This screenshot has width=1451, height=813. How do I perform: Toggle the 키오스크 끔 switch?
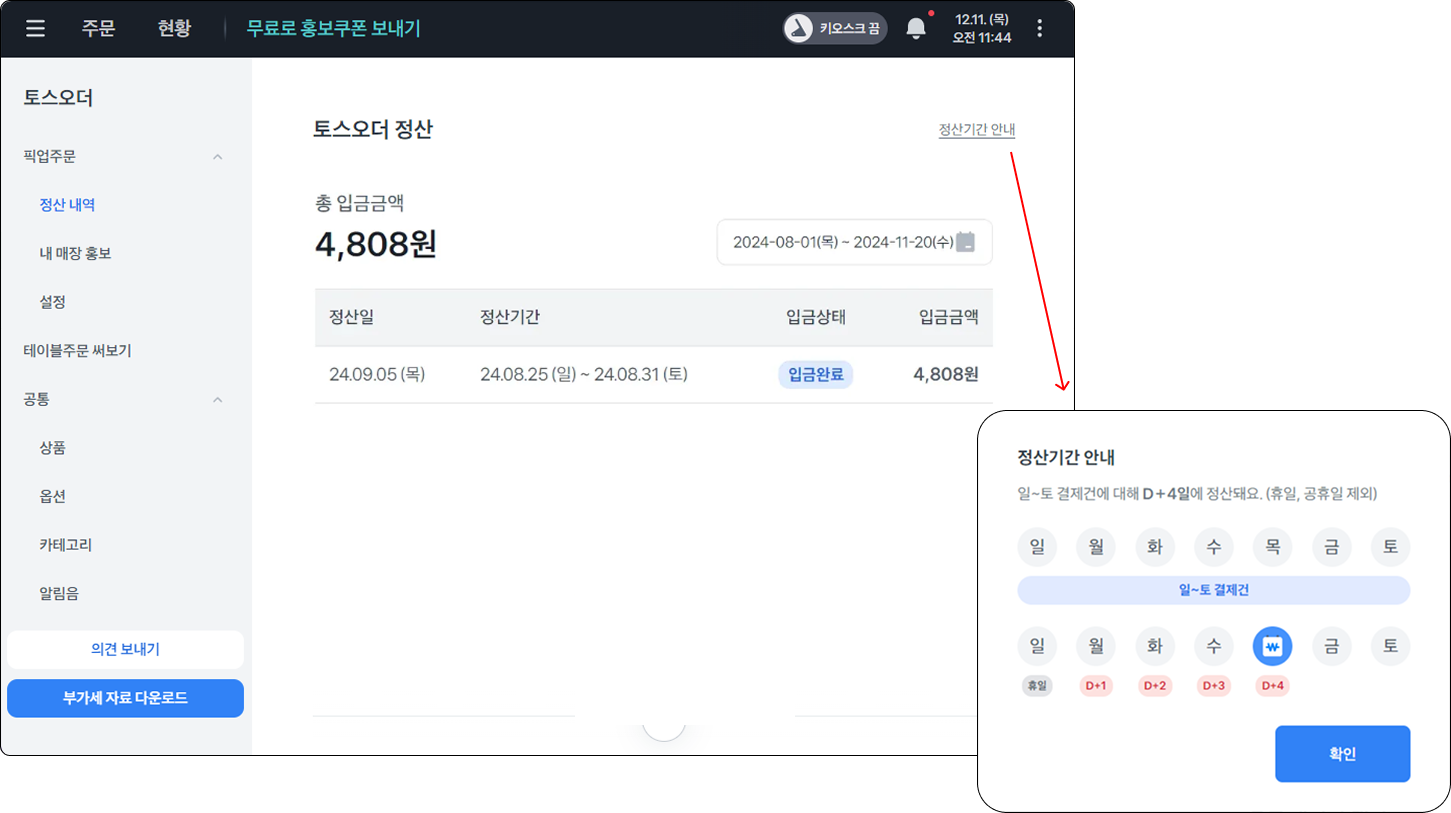coord(835,28)
